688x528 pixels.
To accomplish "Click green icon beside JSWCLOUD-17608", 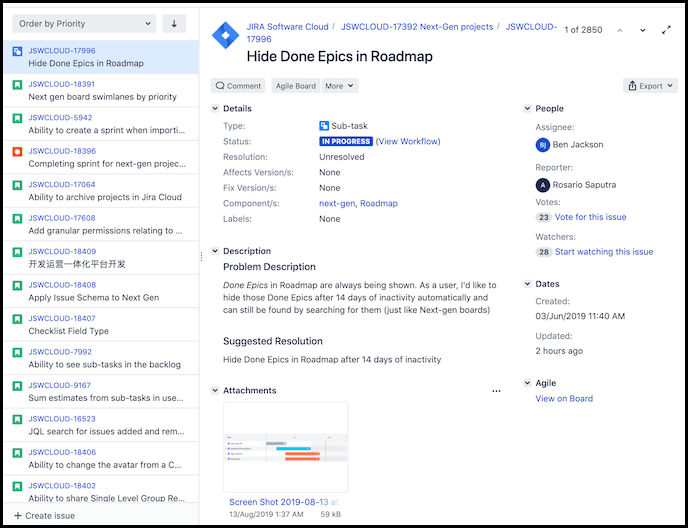I will (17, 219).
